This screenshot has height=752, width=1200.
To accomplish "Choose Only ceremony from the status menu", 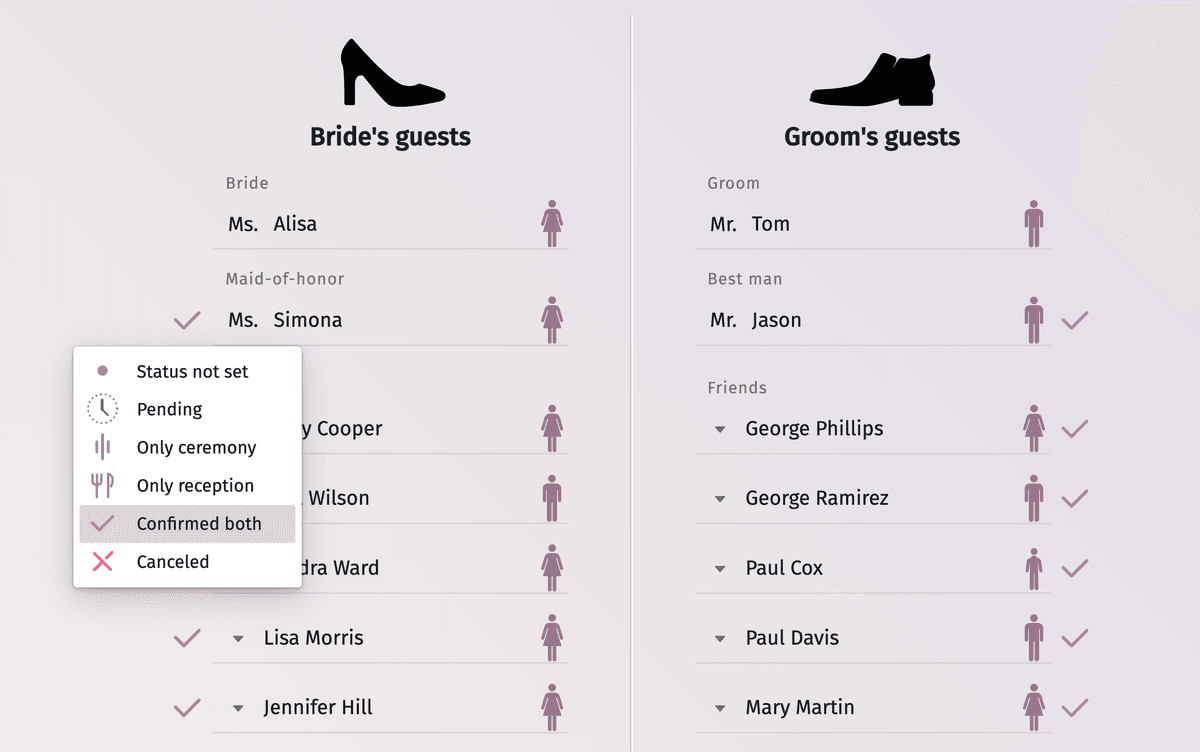I will point(195,447).
